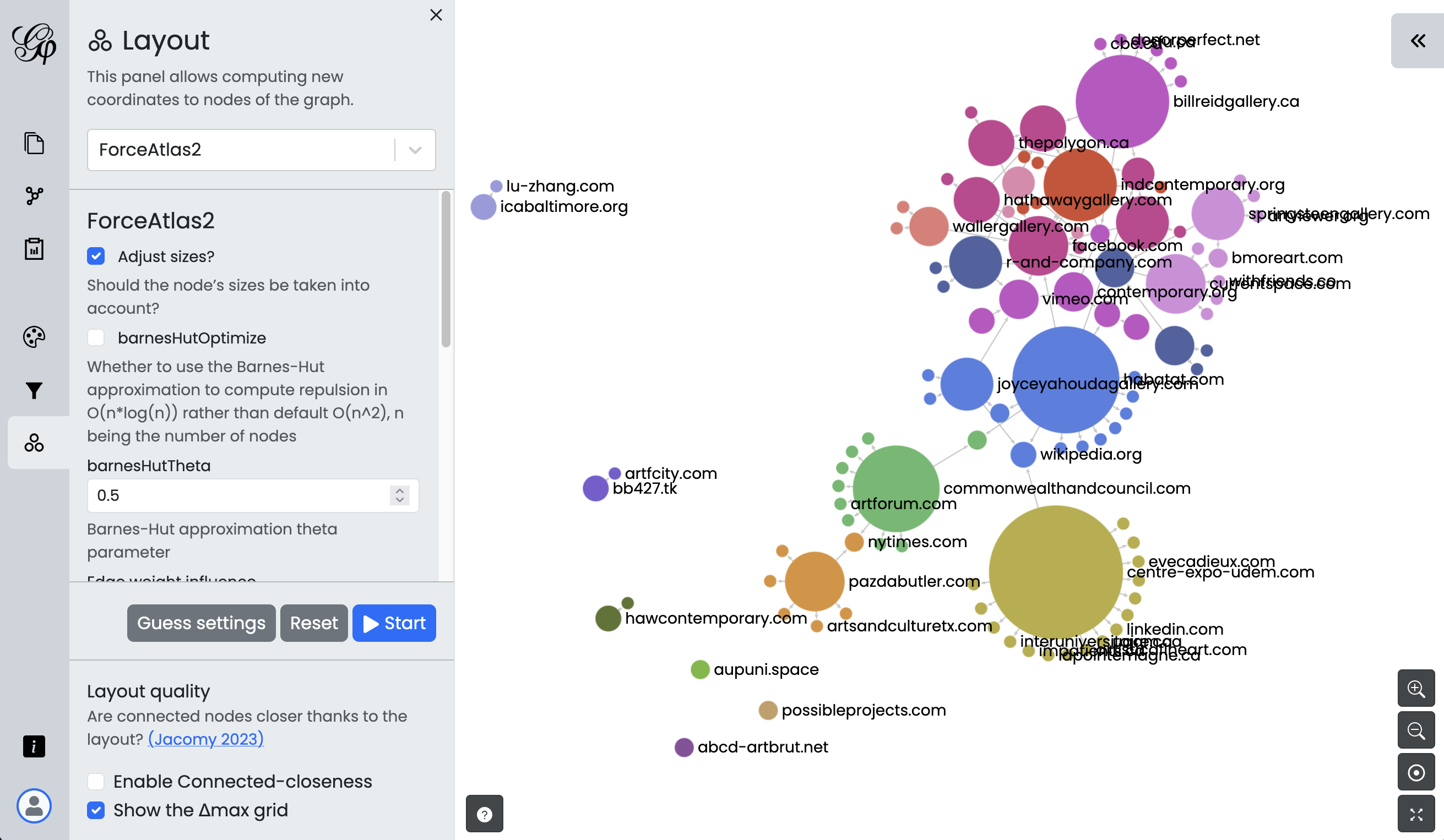
Task: Open the file panel icon in sidebar
Action: [x=34, y=143]
